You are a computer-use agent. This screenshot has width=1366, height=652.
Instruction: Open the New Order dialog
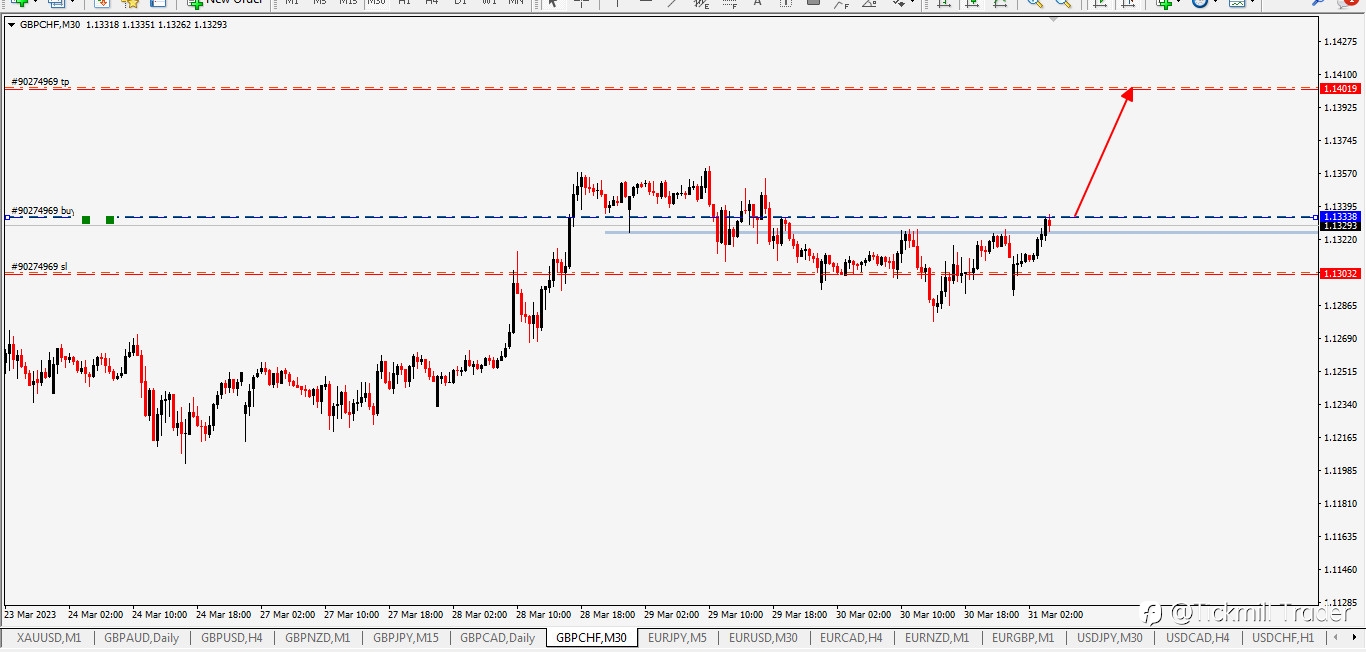coord(227,3)
